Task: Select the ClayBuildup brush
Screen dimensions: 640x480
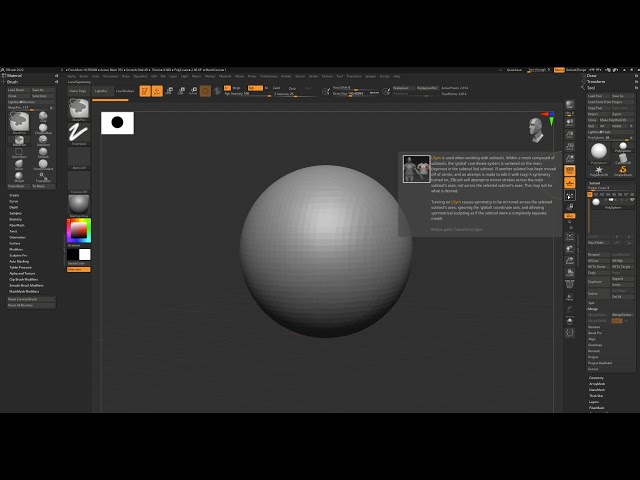Action: pos(43,129)
